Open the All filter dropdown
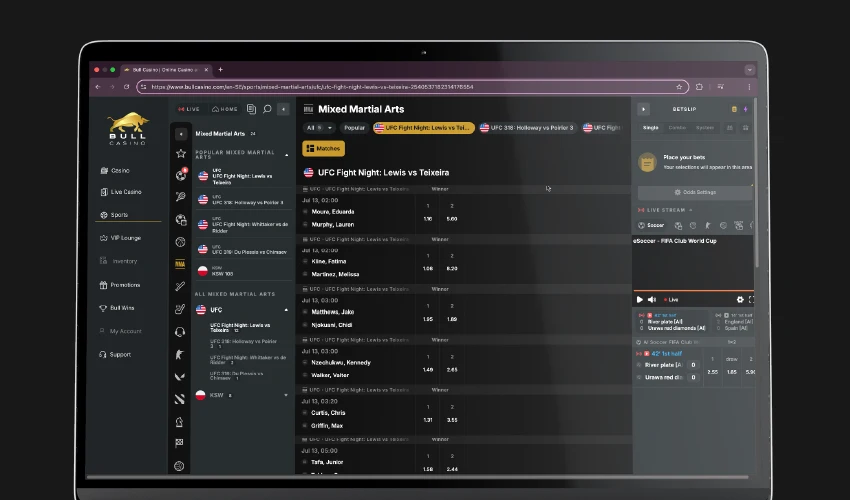Viewport: 850px width, 500px height. click(319, 128)
